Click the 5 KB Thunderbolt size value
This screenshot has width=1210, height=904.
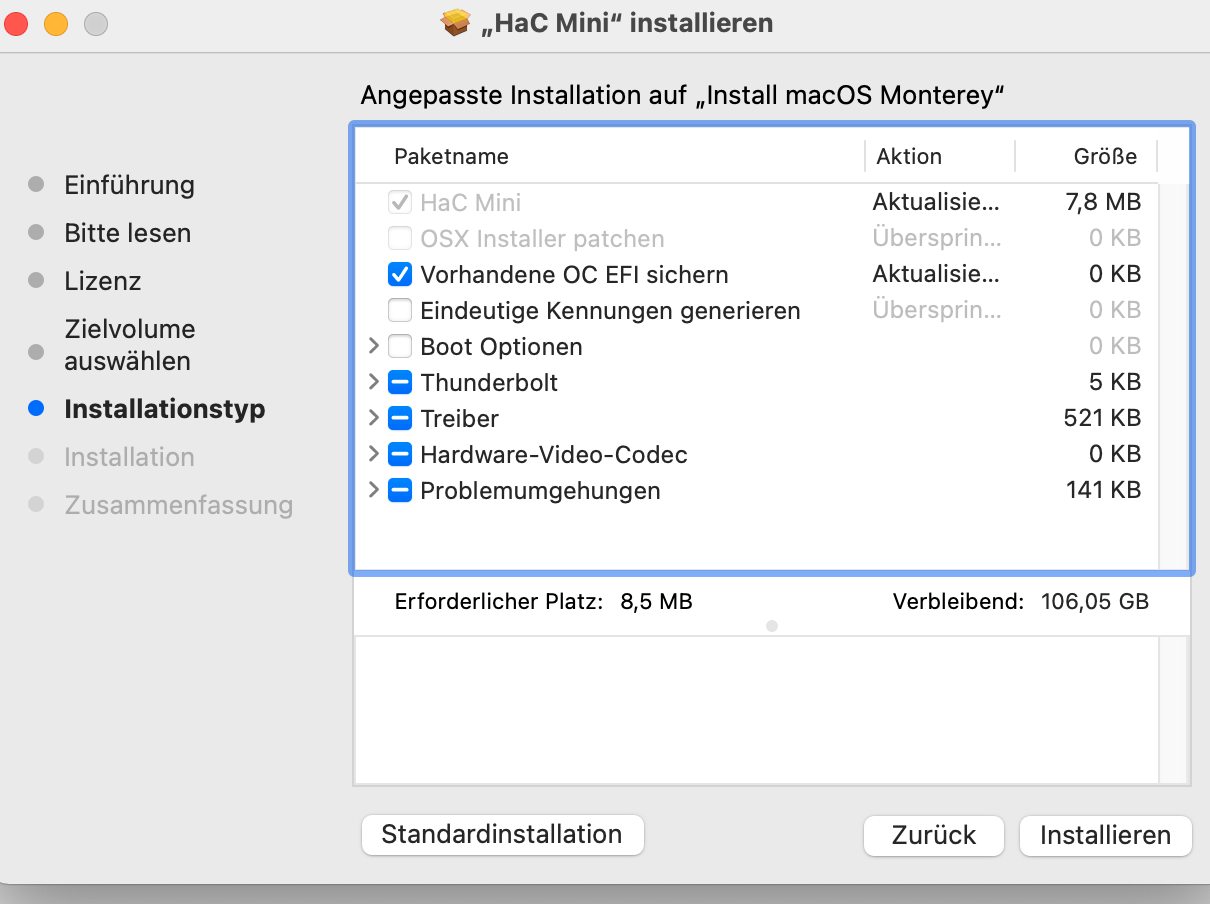point(1115,383)
